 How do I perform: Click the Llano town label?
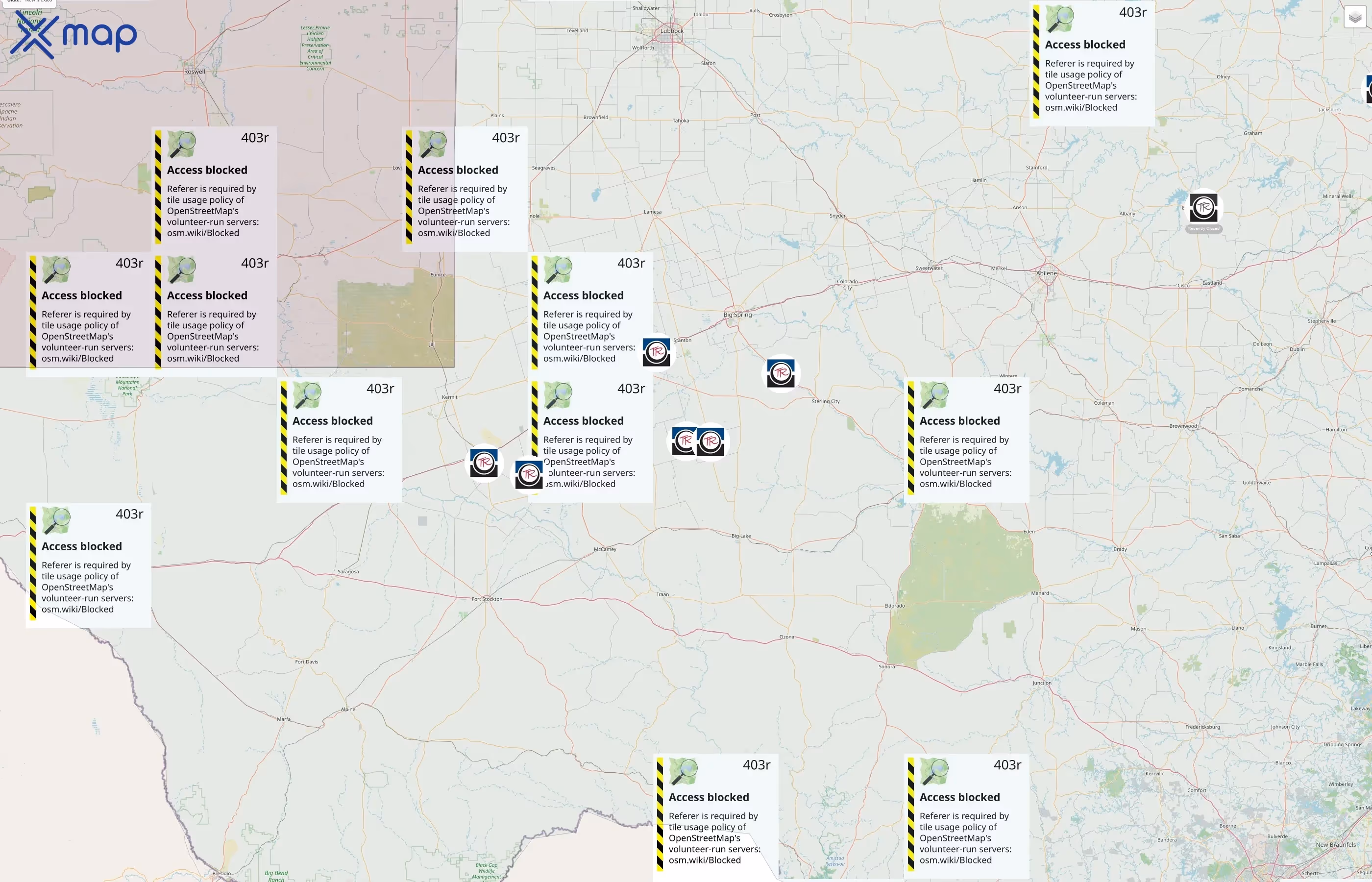pos(1237,628)
